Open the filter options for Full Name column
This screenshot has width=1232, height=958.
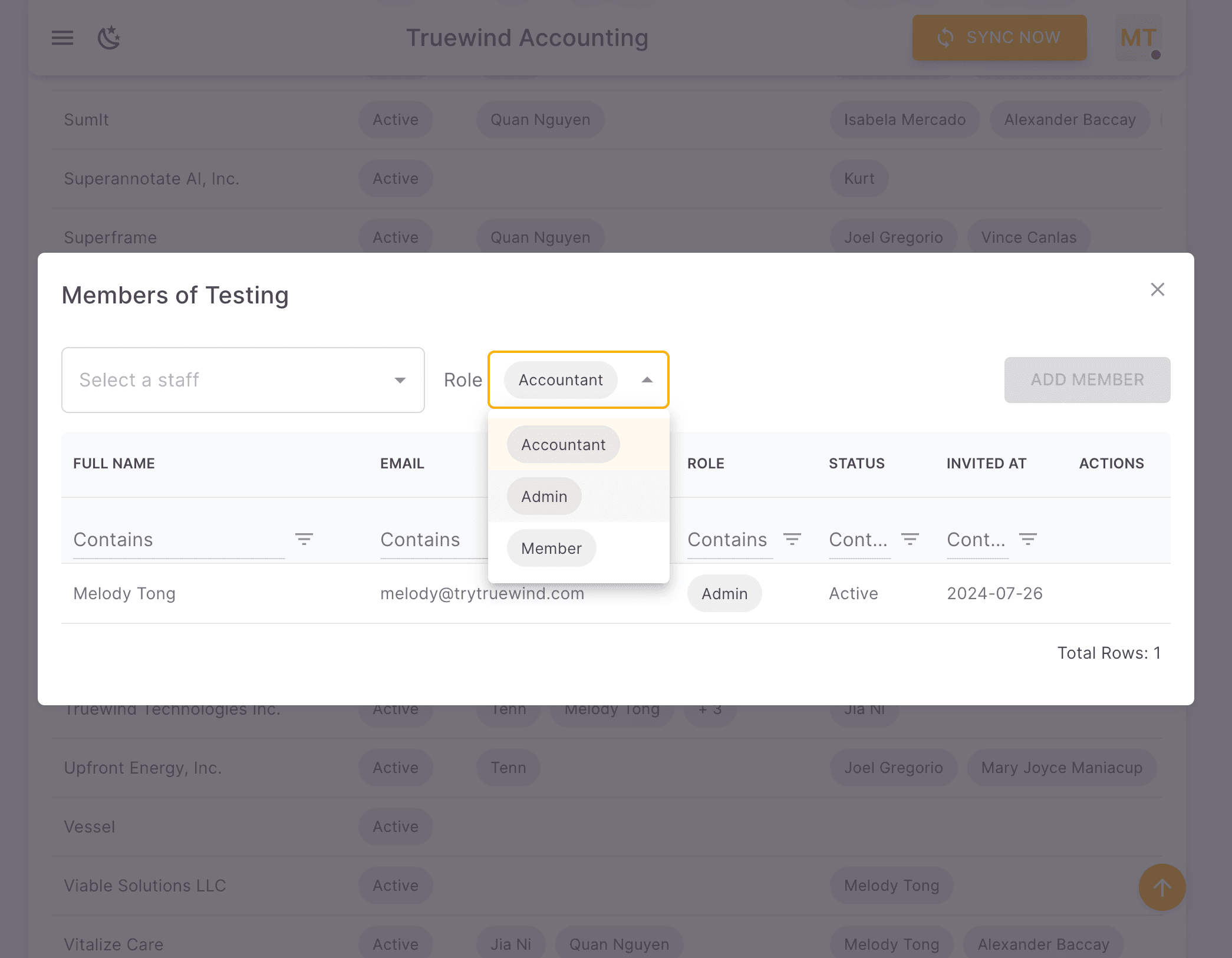(x=304, y=539)
